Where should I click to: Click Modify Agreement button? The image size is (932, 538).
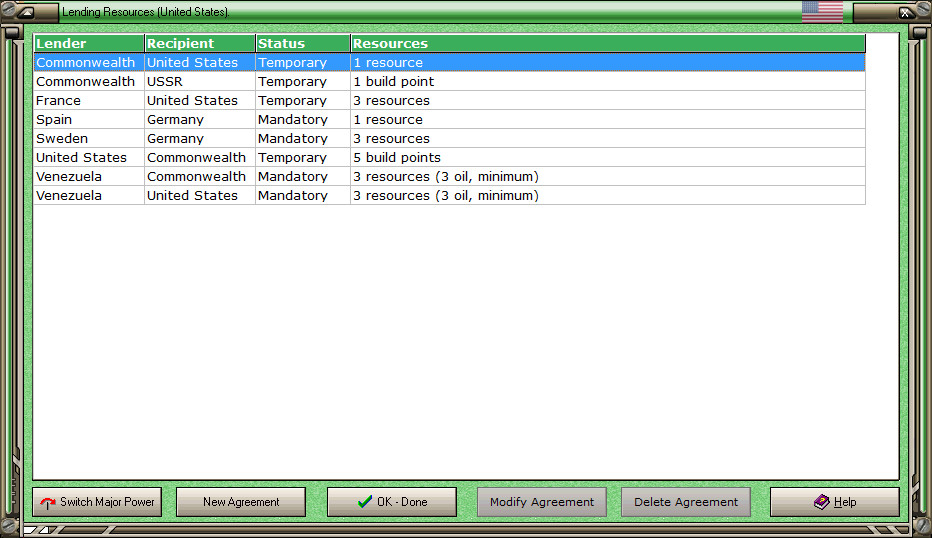click(541, 502)
